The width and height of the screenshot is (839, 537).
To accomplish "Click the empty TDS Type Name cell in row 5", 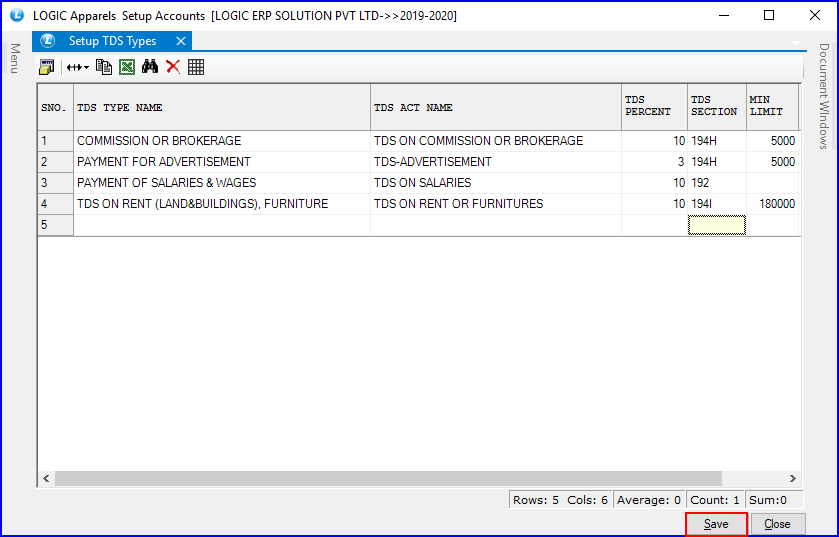I will [x=222, y=225].
